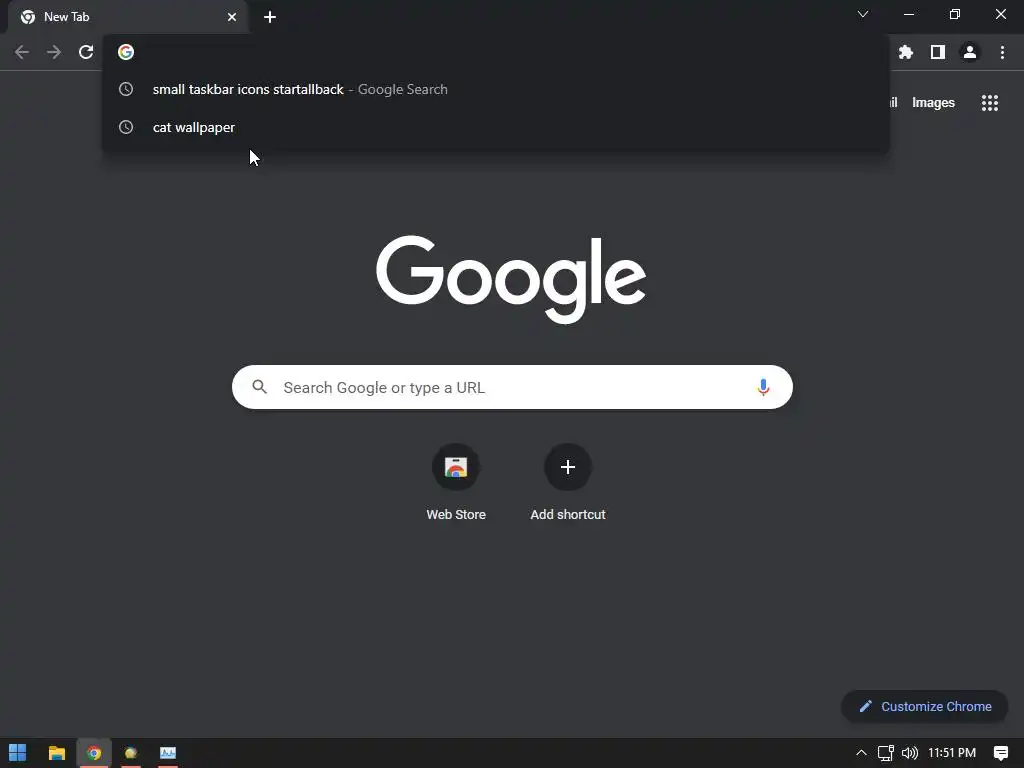
Task: Open the Chrome three-dot menu
Action: (x=1002, y=52)
